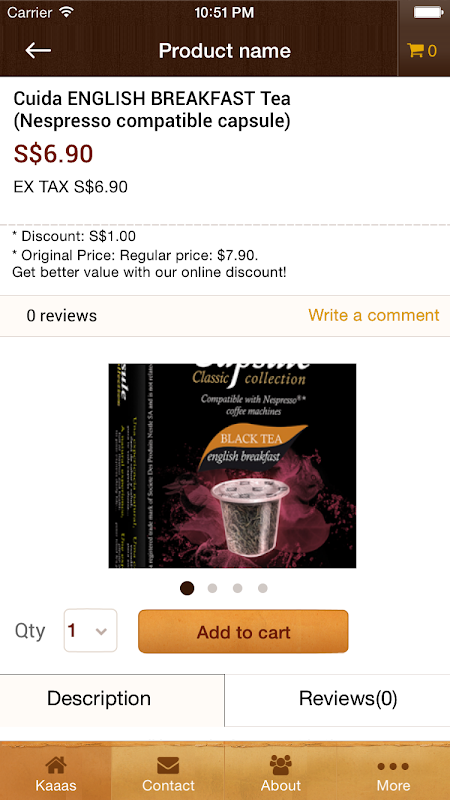Open the Contact envelope icon

tap(168, 765)
